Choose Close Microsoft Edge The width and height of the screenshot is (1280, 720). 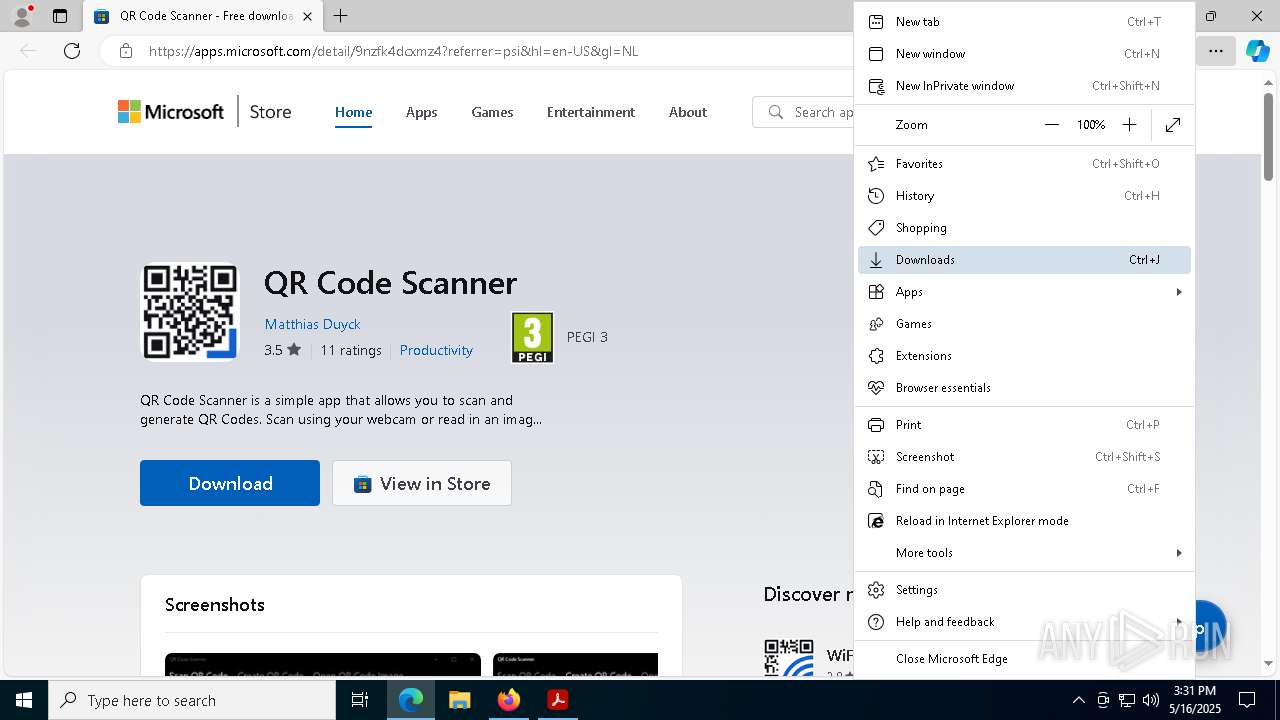coord(1024,659)
